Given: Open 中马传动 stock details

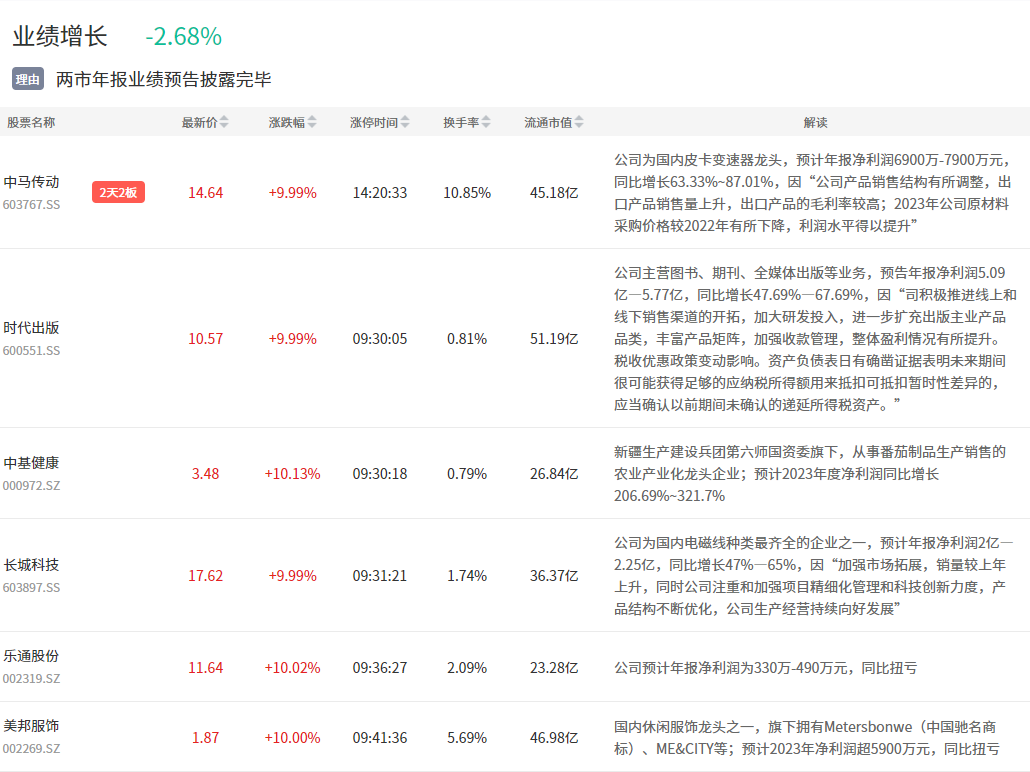Looking at the screenshot, I should (31, 182).
